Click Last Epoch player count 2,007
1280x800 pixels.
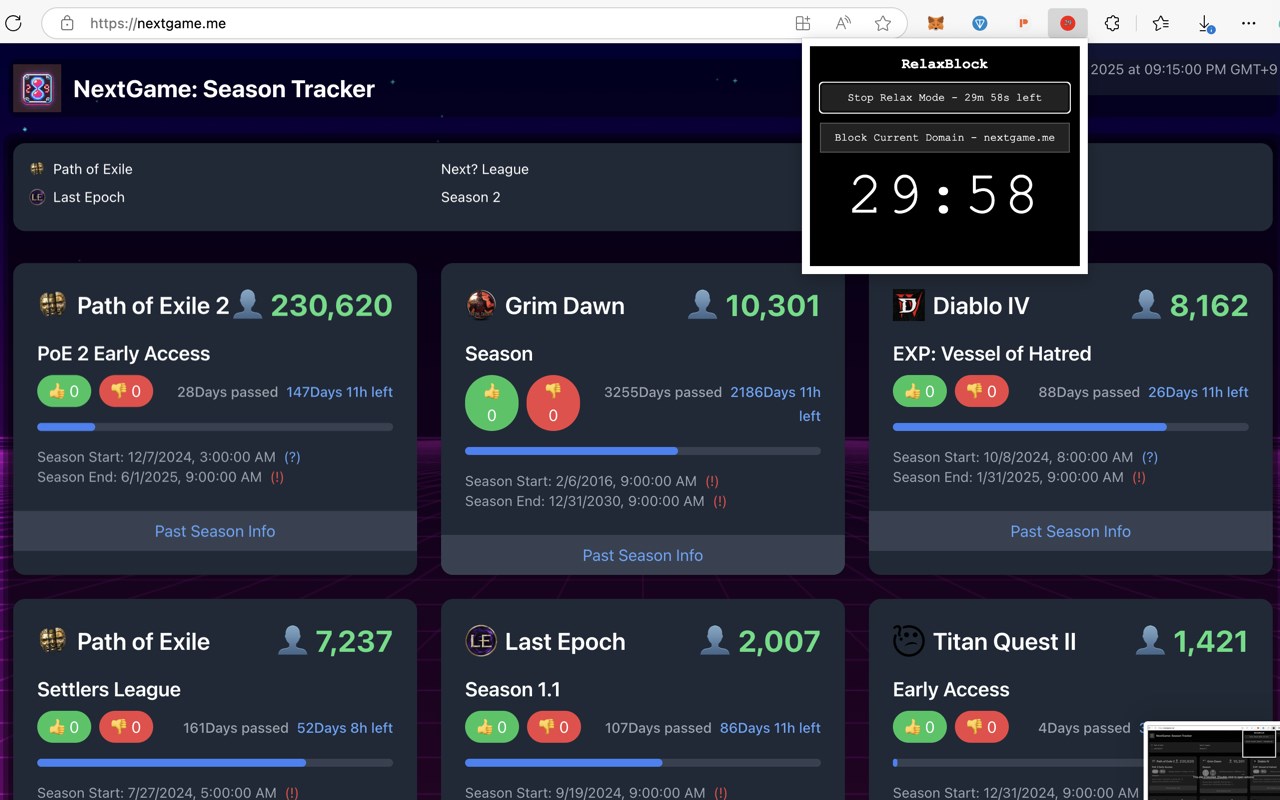(779, 641)
